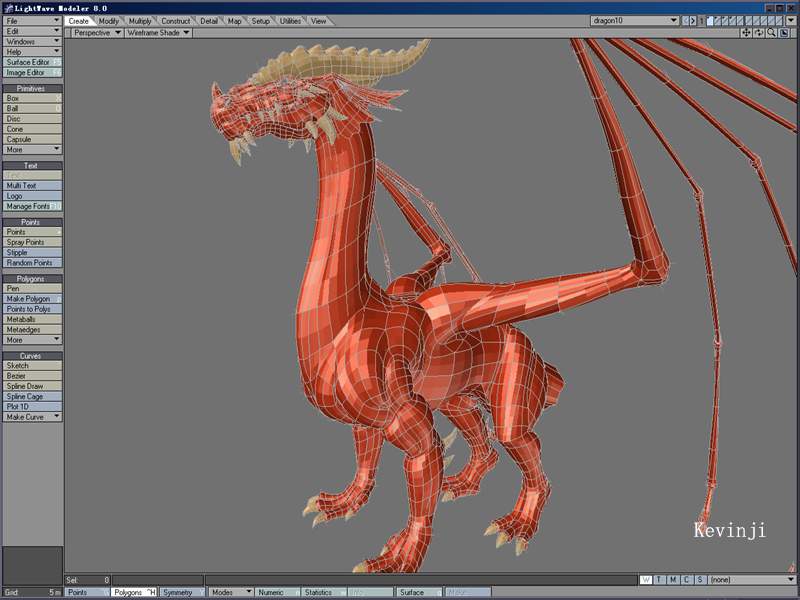Select layer 2 in the layer bank

pos(717,21)
